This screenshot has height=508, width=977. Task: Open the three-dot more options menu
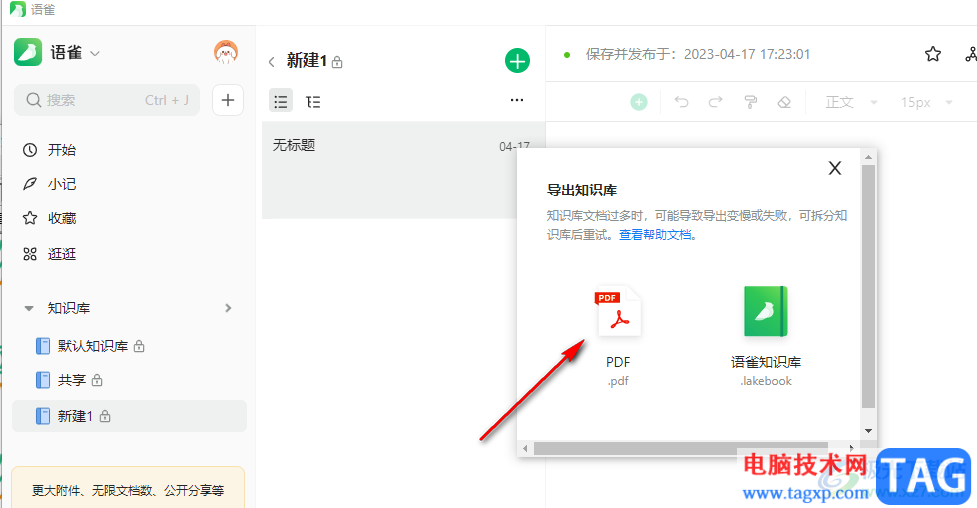pos(517,100)
